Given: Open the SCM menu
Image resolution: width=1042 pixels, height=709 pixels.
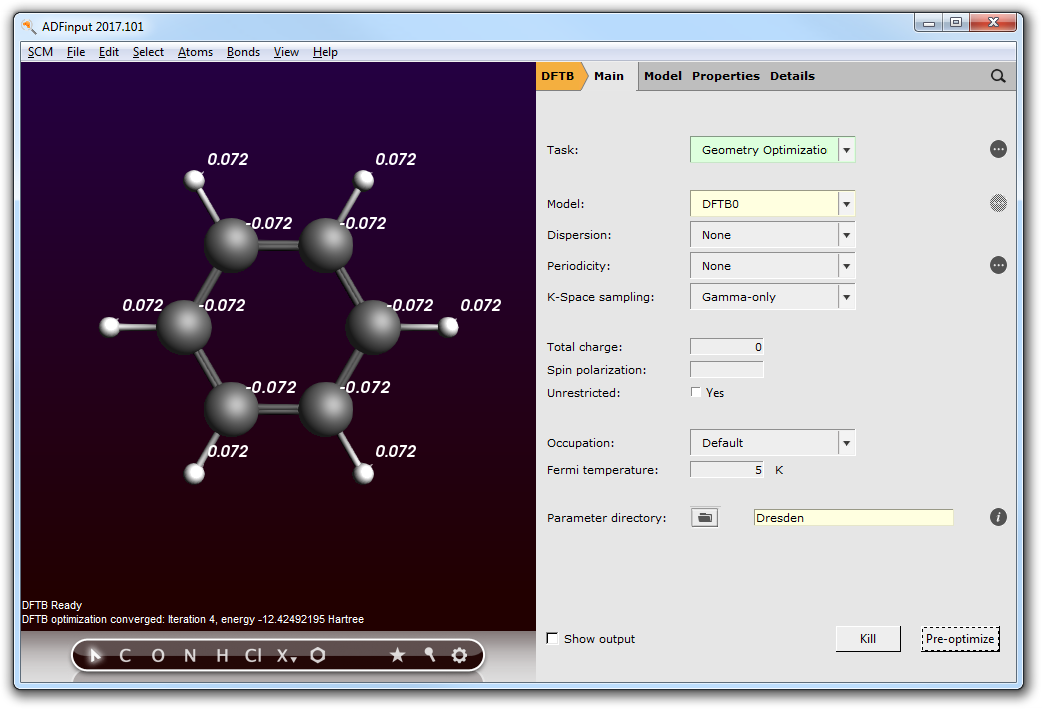Looking at the screenshot, I should [41, 52].
